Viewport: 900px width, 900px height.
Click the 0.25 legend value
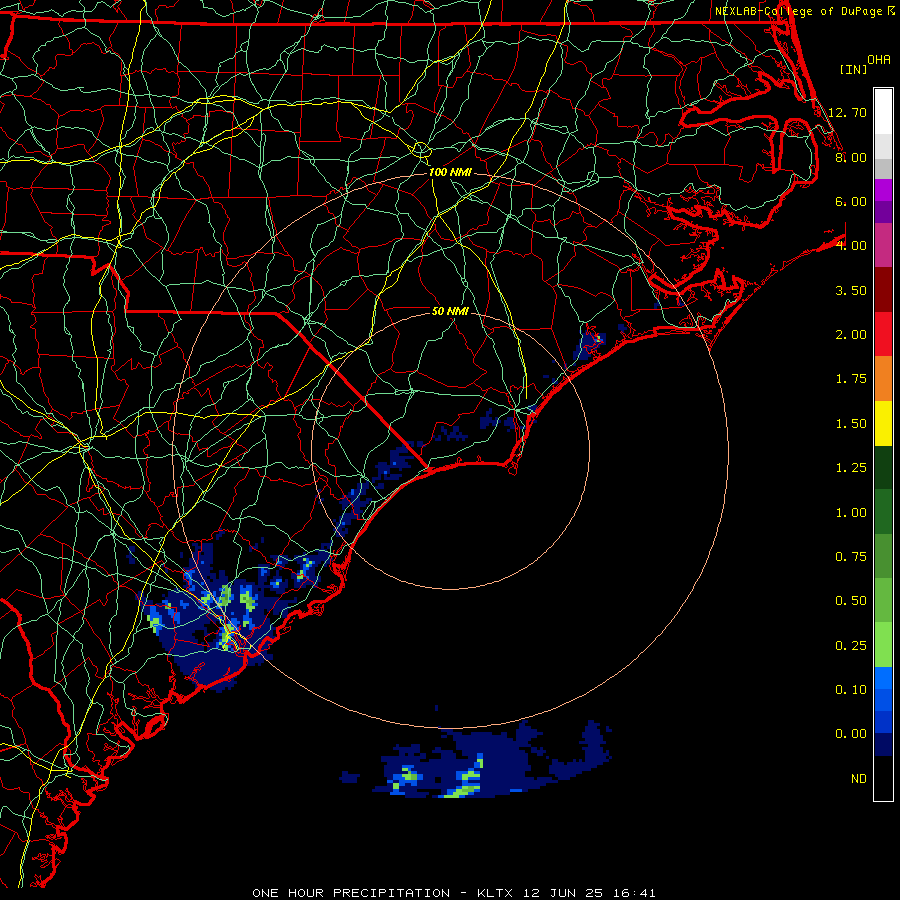[851, 646]
